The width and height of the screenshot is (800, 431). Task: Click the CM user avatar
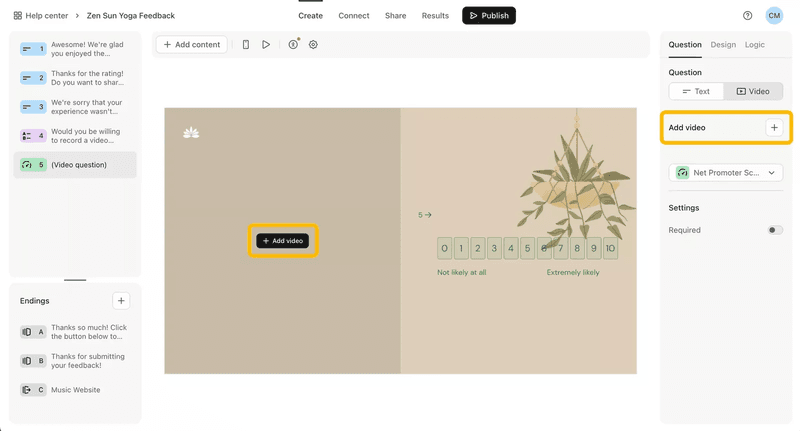click(x=774, y=16)
